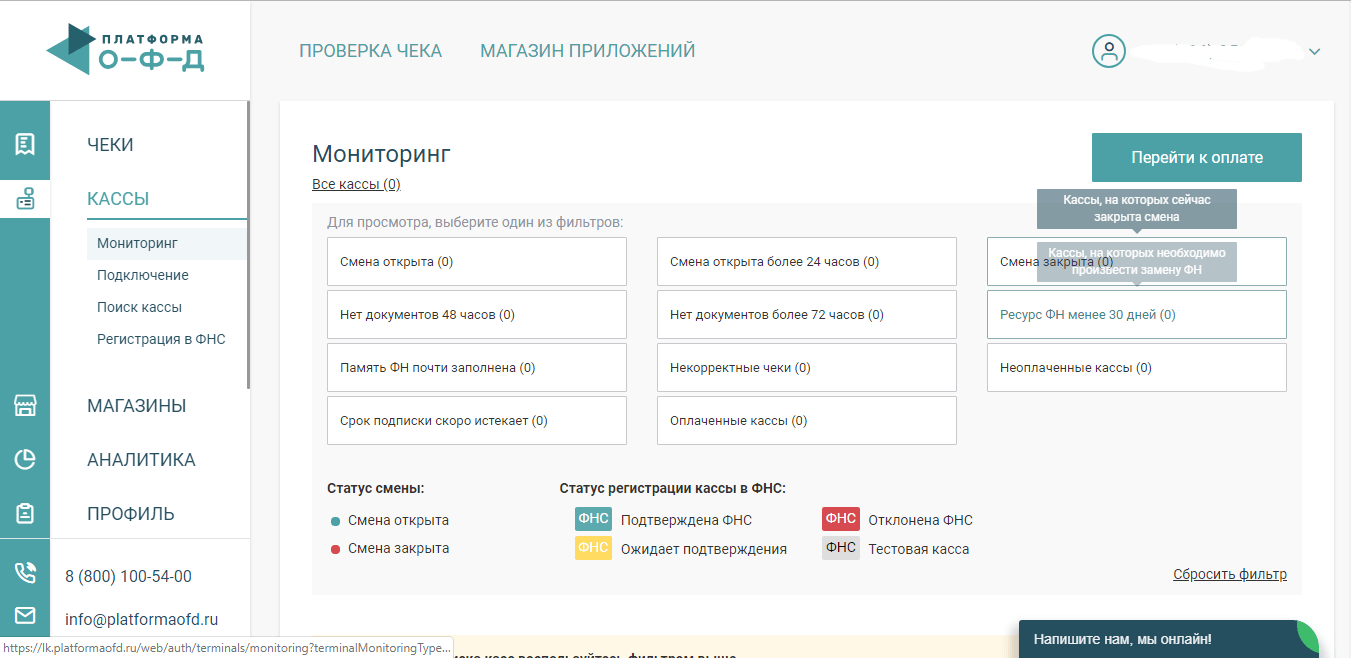Click the envelope email icon

tap(25, 616)
